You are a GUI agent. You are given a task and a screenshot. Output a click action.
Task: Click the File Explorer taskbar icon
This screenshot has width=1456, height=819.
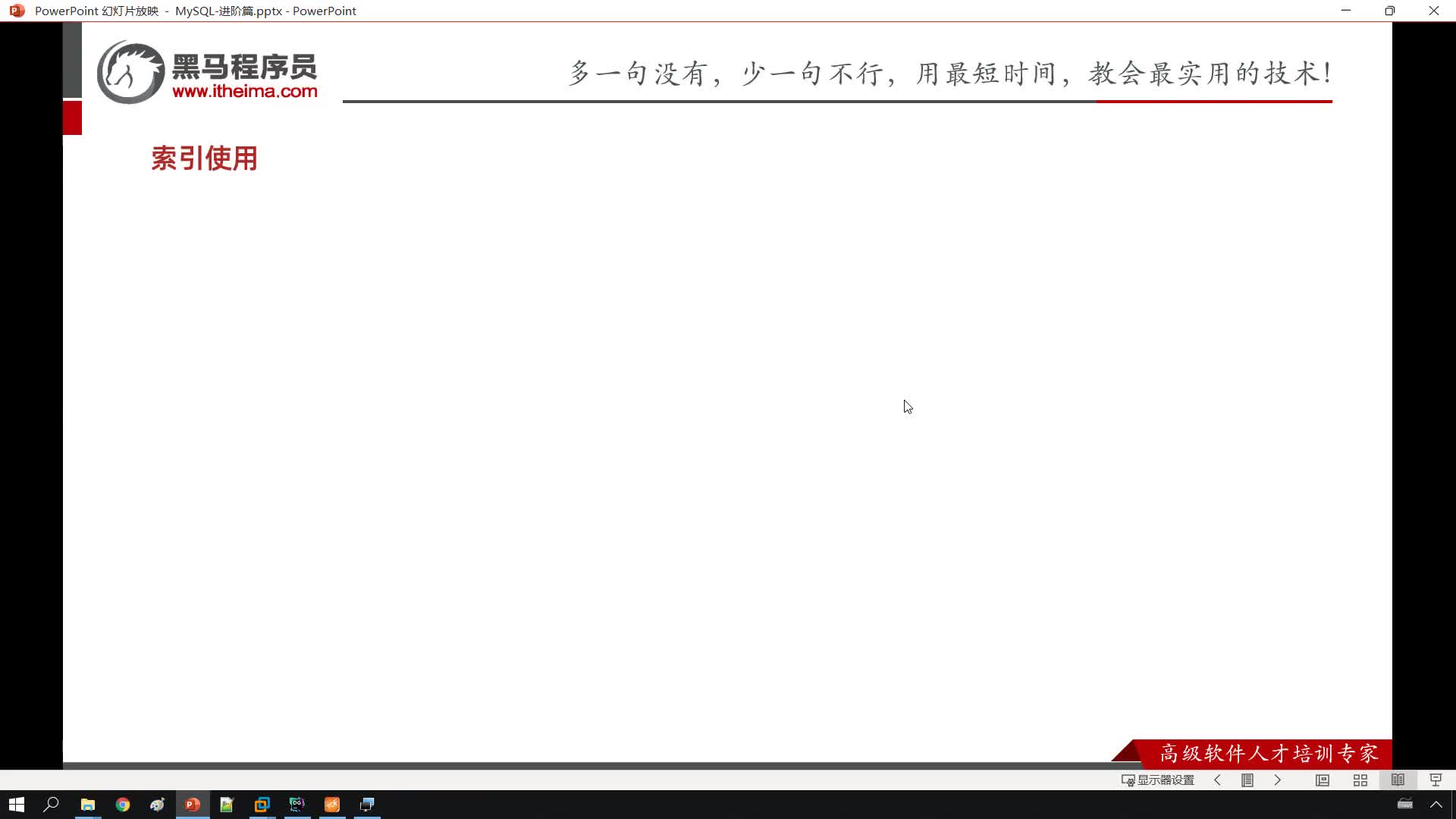click(x=88, y=804)
